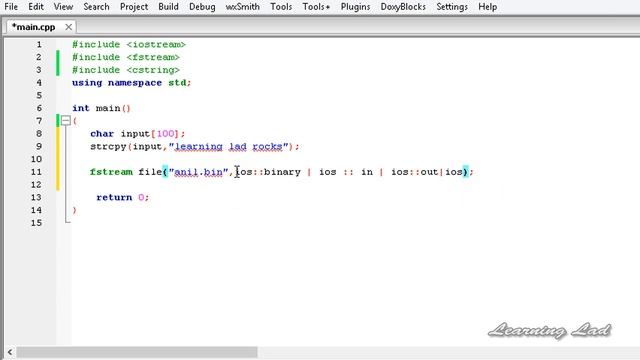
Task: Open the Search menu
Action: click(96, 7)
